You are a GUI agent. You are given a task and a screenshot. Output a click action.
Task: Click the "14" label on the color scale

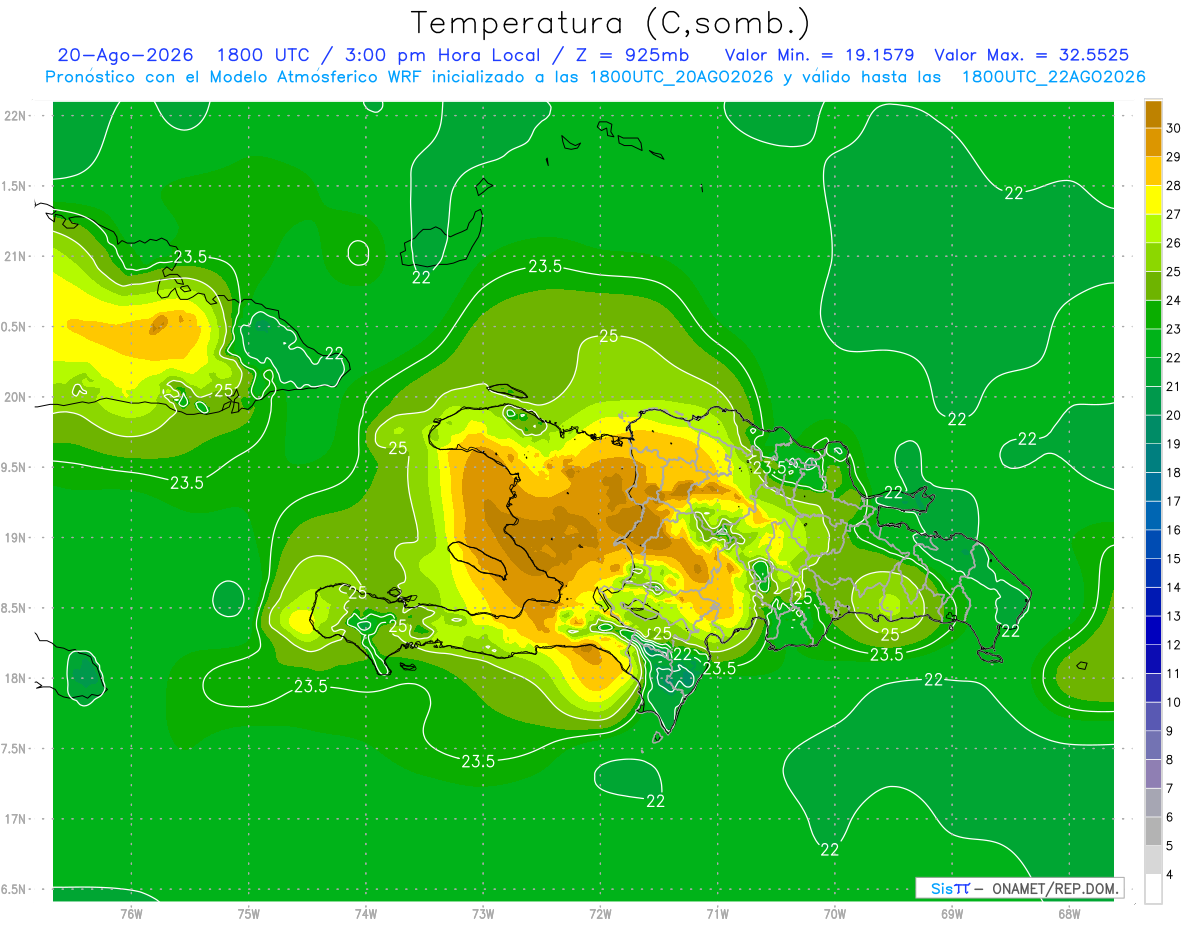(x=1174, y=587)
